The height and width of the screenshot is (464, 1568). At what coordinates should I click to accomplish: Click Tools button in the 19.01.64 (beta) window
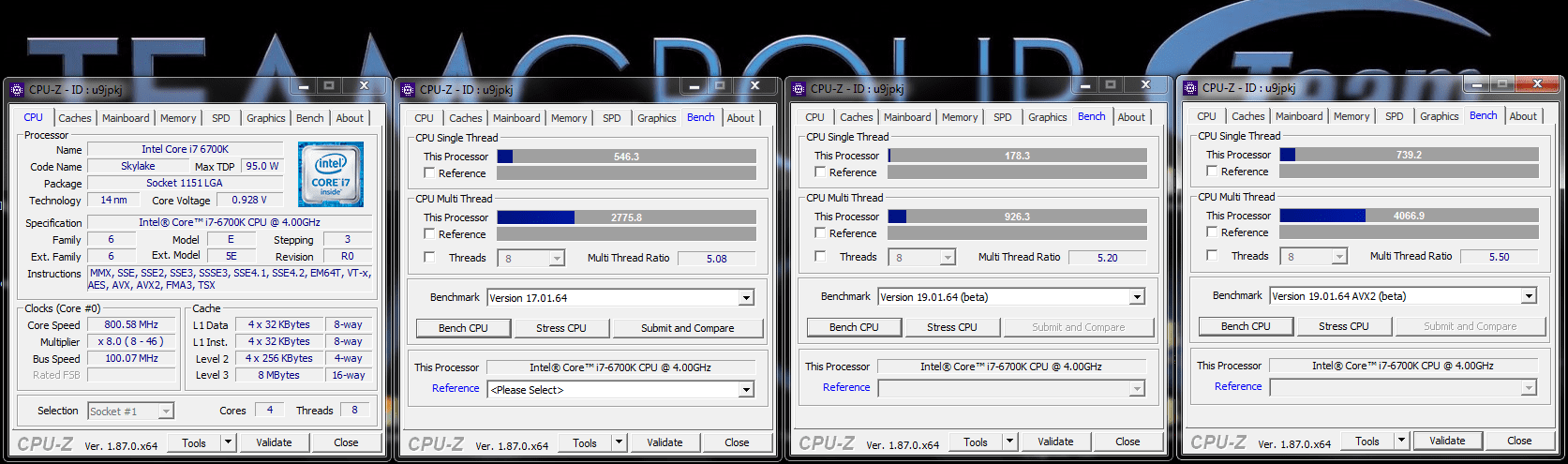coord(976,442)
